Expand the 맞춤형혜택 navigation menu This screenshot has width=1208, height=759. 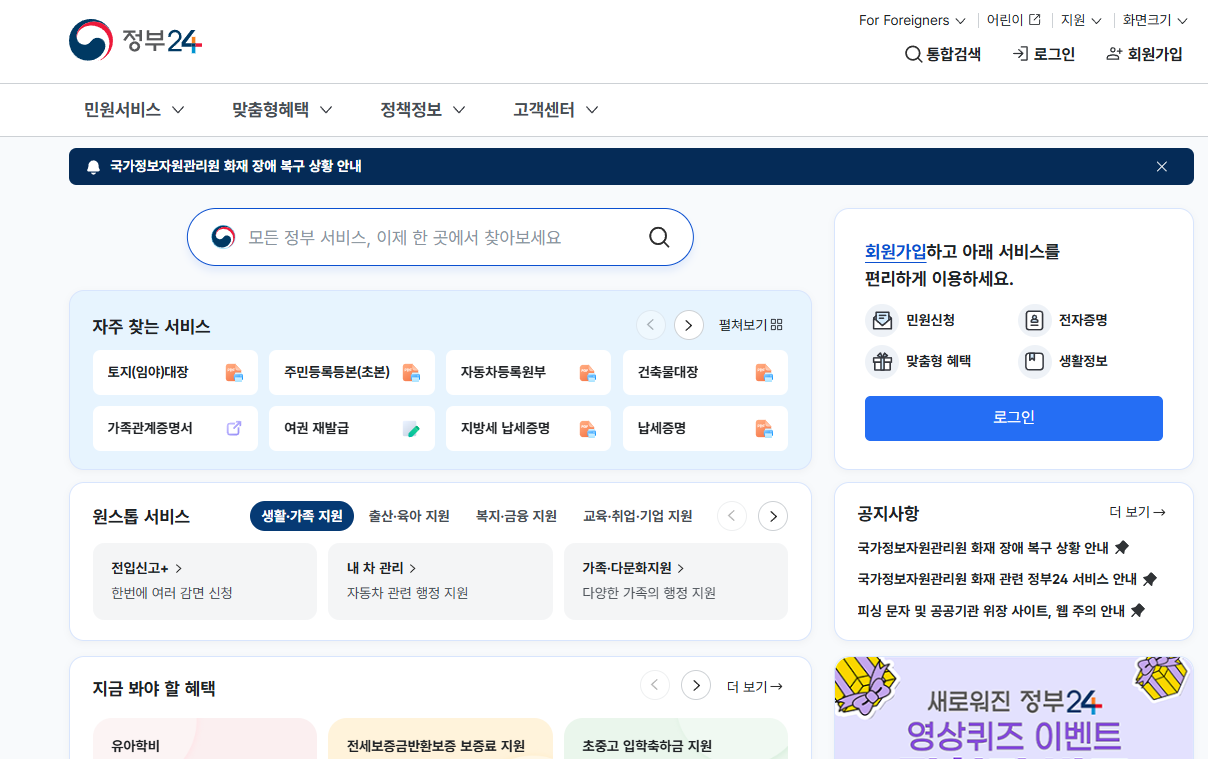tap(281, 110)
